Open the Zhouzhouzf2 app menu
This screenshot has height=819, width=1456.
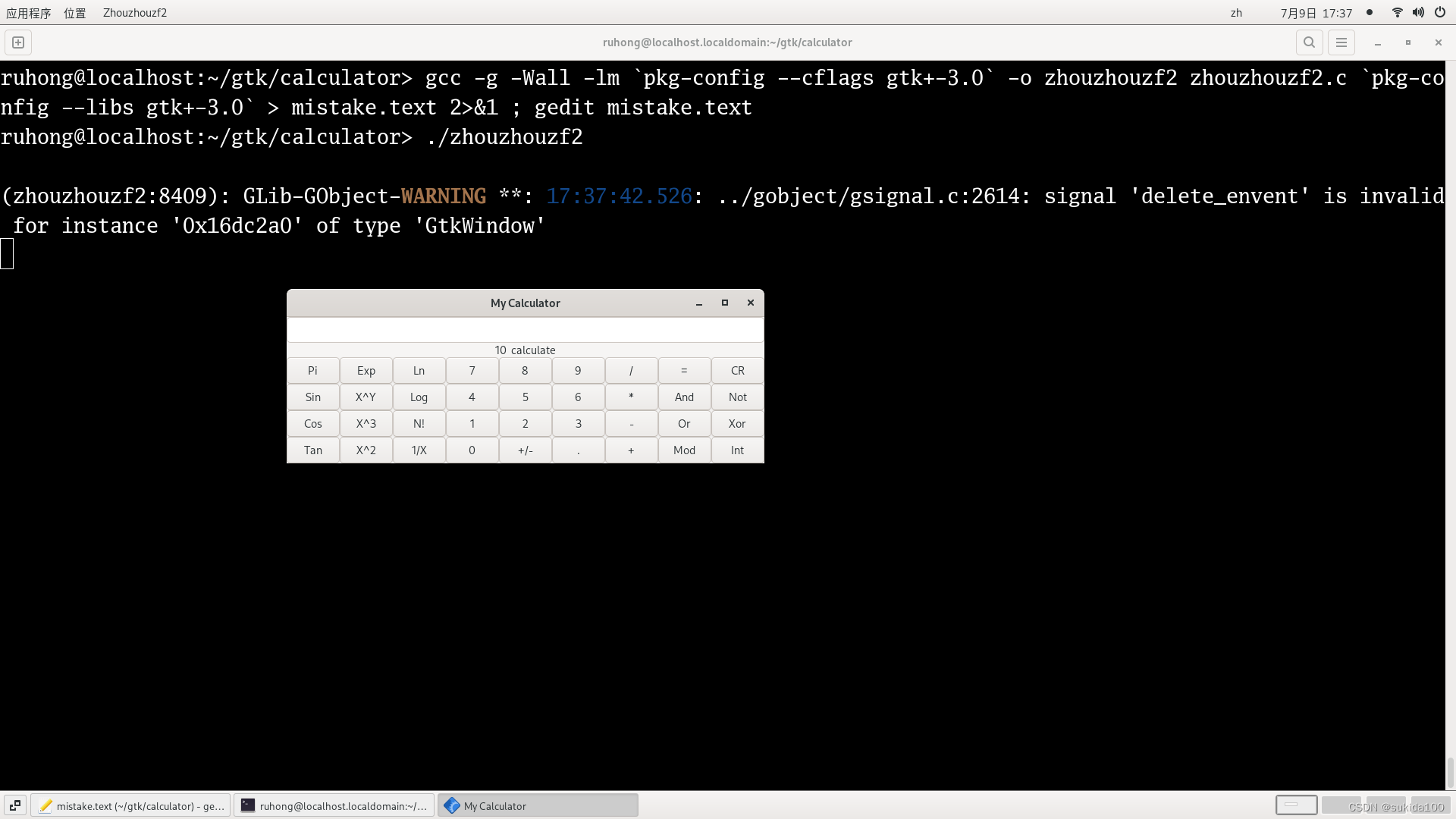pyautogui.click(x=135, y=13)
